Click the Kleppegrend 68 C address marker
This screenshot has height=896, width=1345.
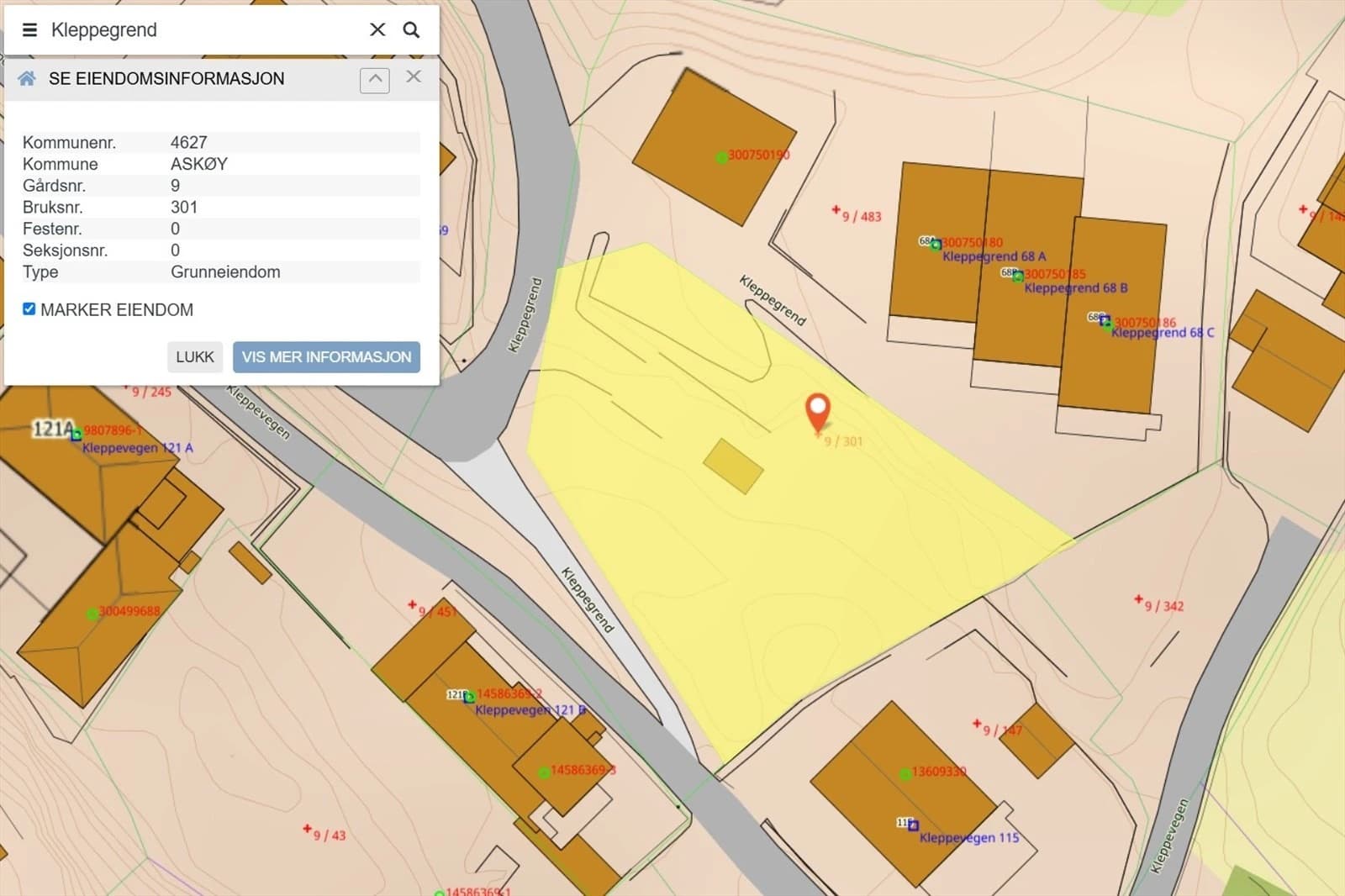click(1105, 321)
